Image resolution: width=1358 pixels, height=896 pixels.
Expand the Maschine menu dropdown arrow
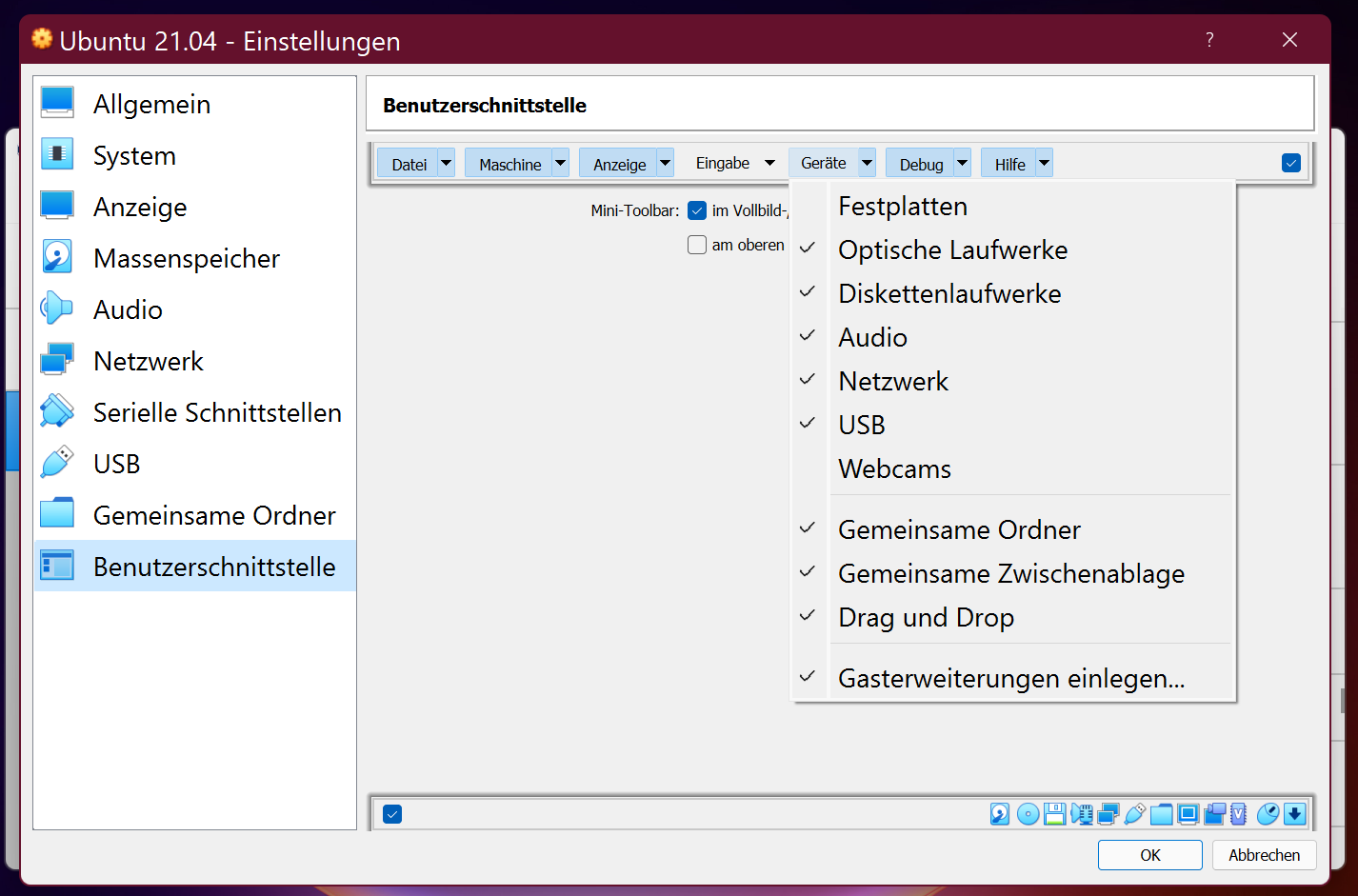tap(561, 163)
